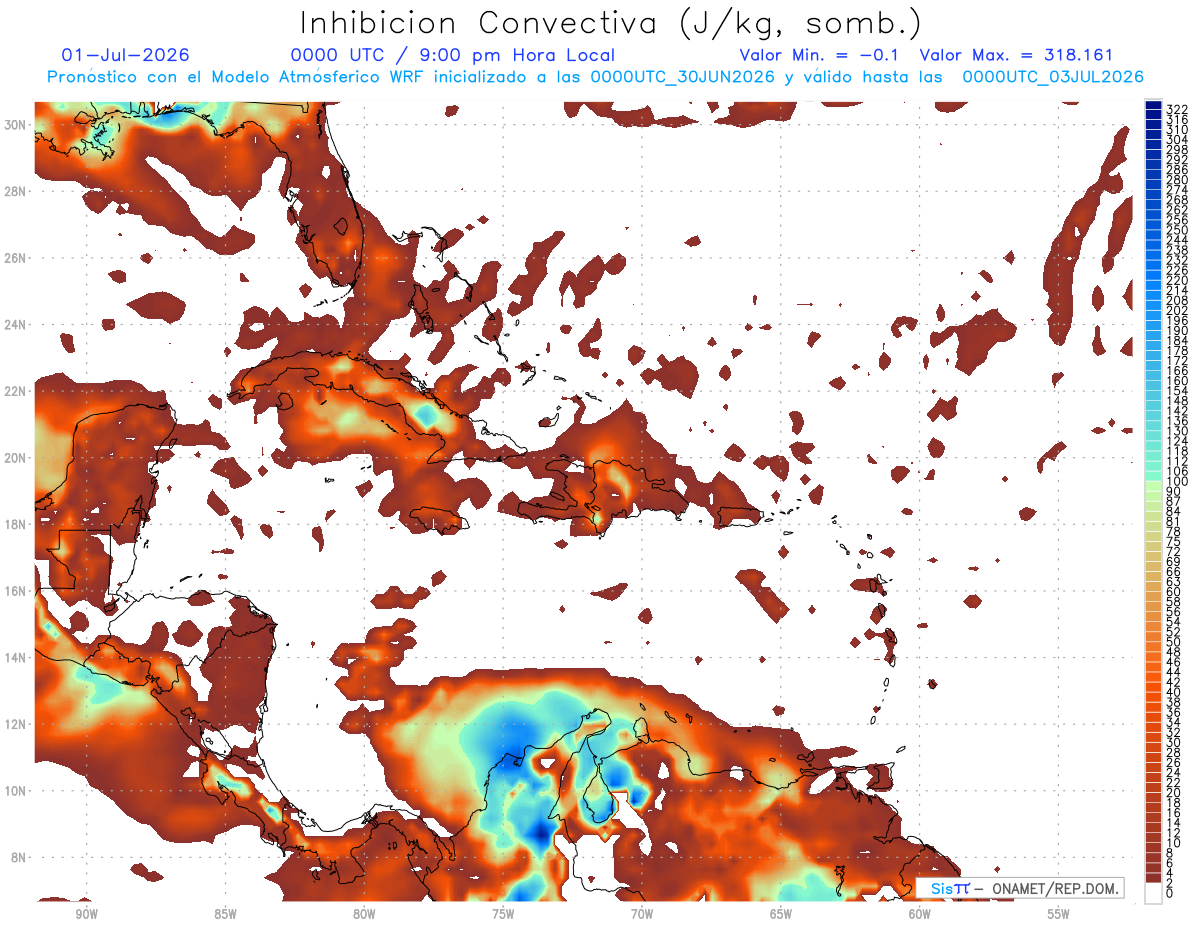The image size is (1200, 927).
Task: Click the '85W' longitude label
Action: pos(225,914)
